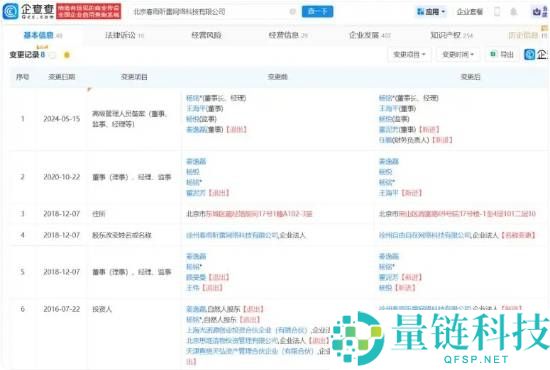This screenshot has height=370, width=550.
Task: Open the mobile phone icon in header
Action: pyautogui.click(x=497, y=12)
